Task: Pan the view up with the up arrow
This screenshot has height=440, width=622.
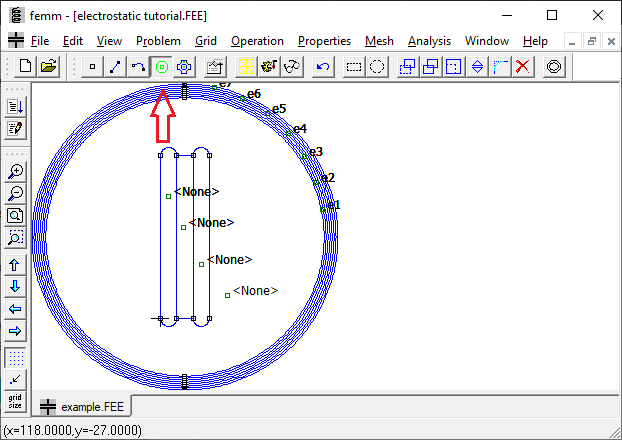Action: (15, 265)
